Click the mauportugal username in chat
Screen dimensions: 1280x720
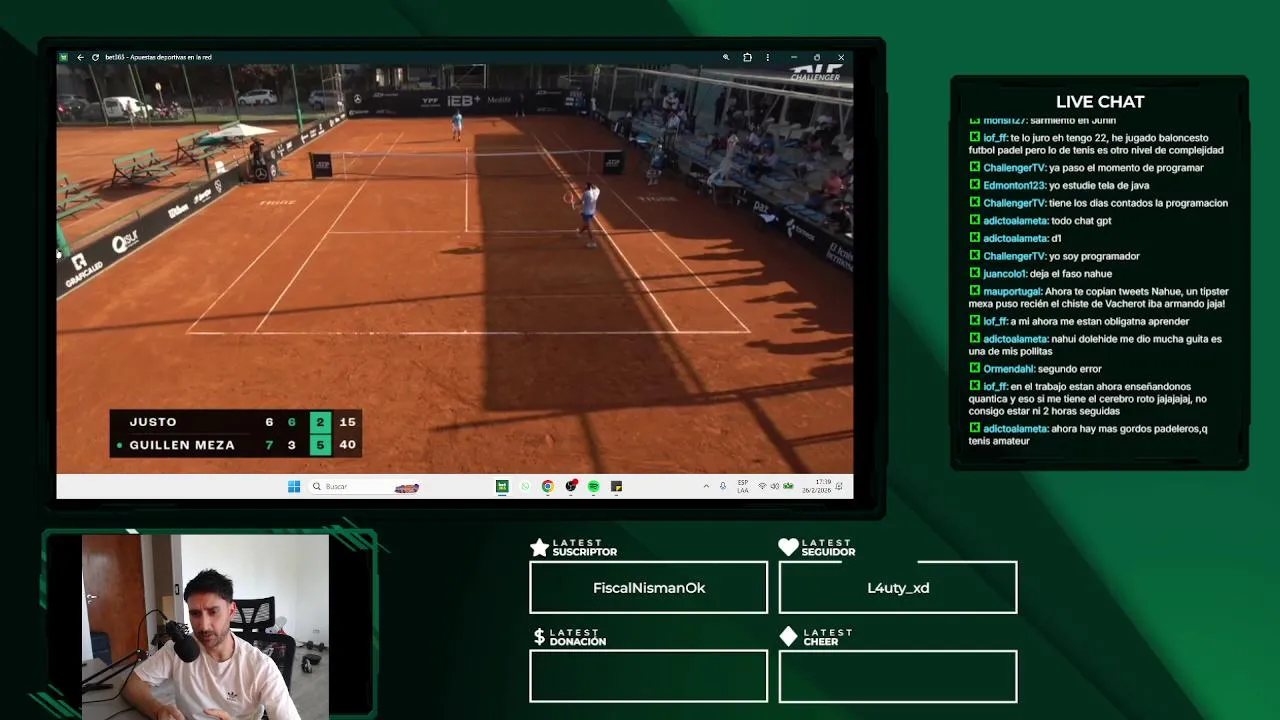point(1012,291)
